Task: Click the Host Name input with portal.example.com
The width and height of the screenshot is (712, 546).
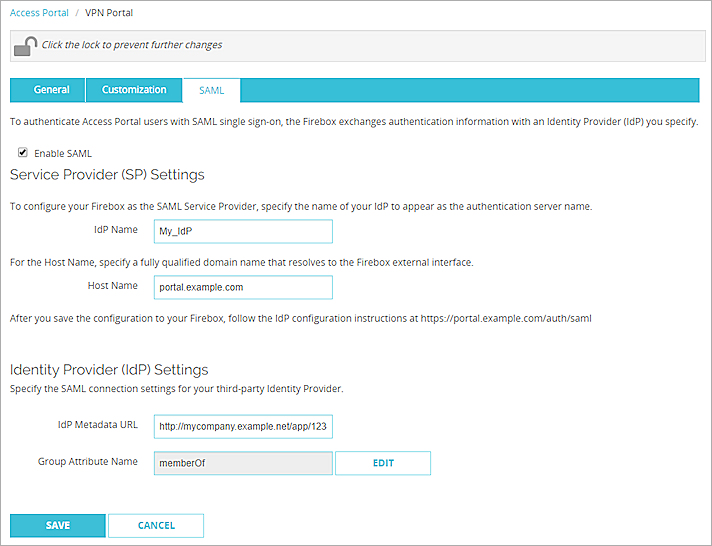Action: [x=243, y=287]
